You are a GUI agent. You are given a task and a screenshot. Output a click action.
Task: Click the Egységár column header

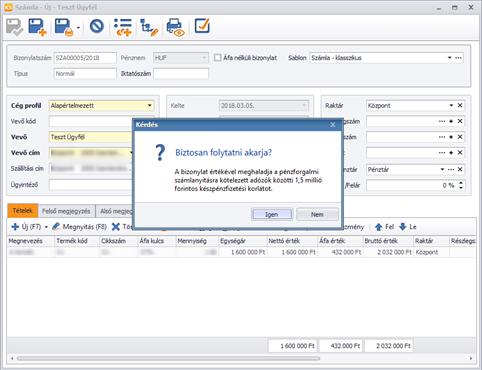[243, 241]
